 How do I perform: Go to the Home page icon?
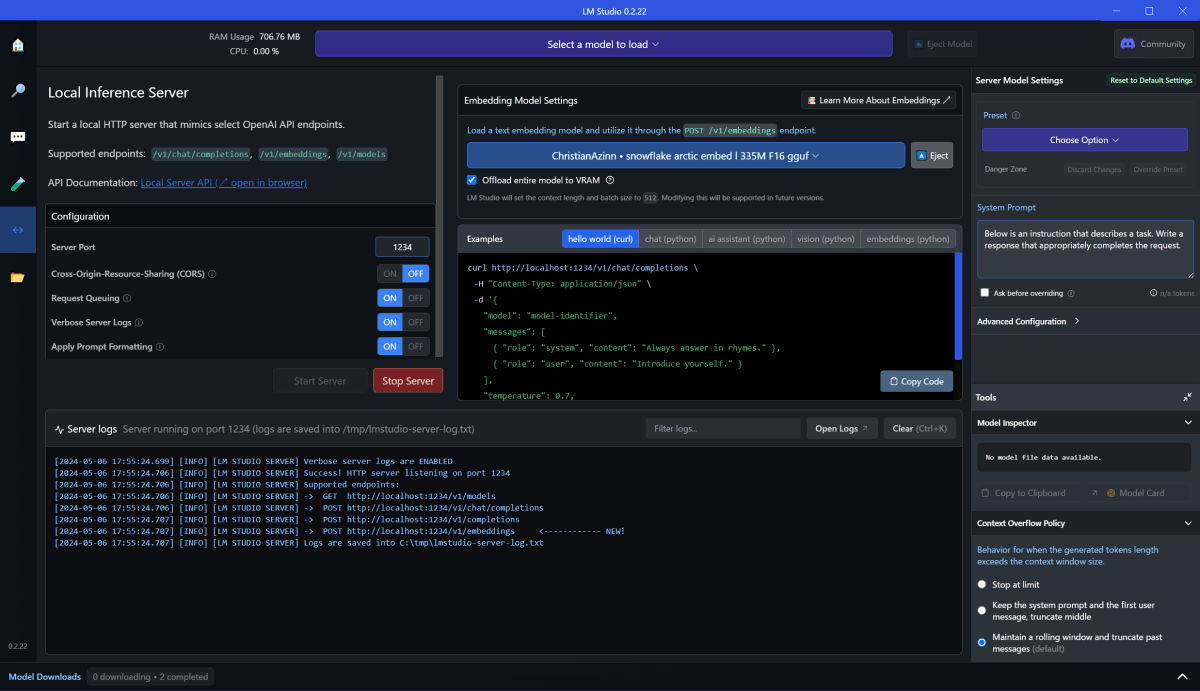[17, 45]
